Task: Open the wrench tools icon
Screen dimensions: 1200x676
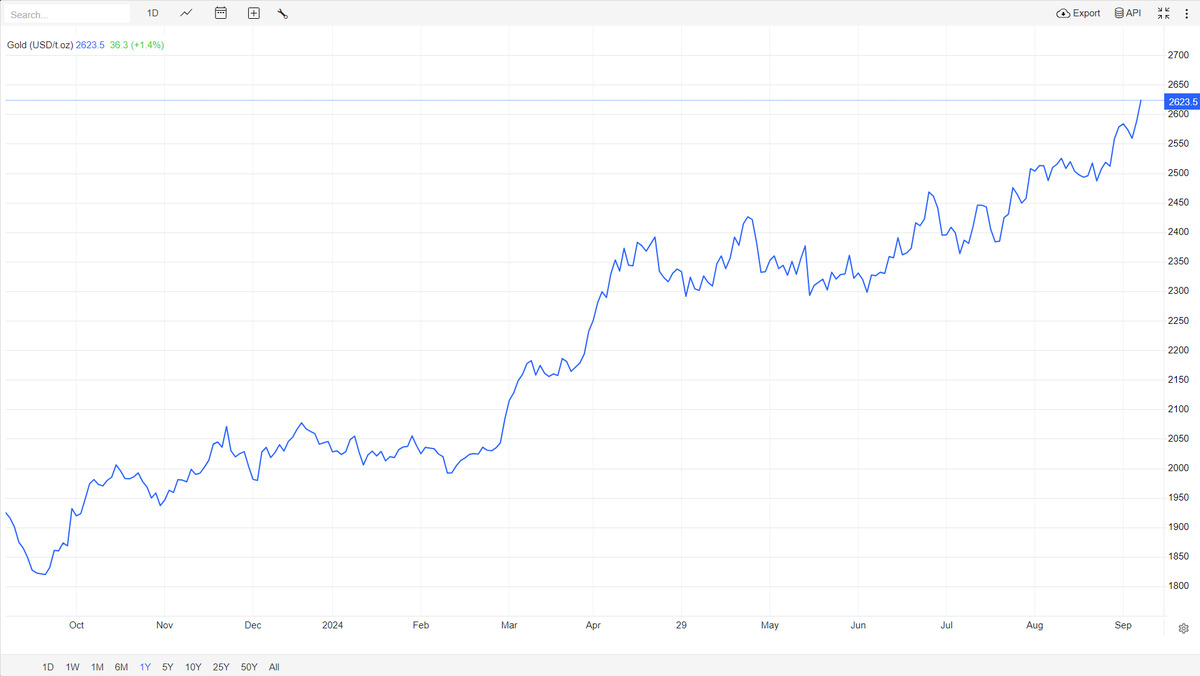Action: point(282,14)
